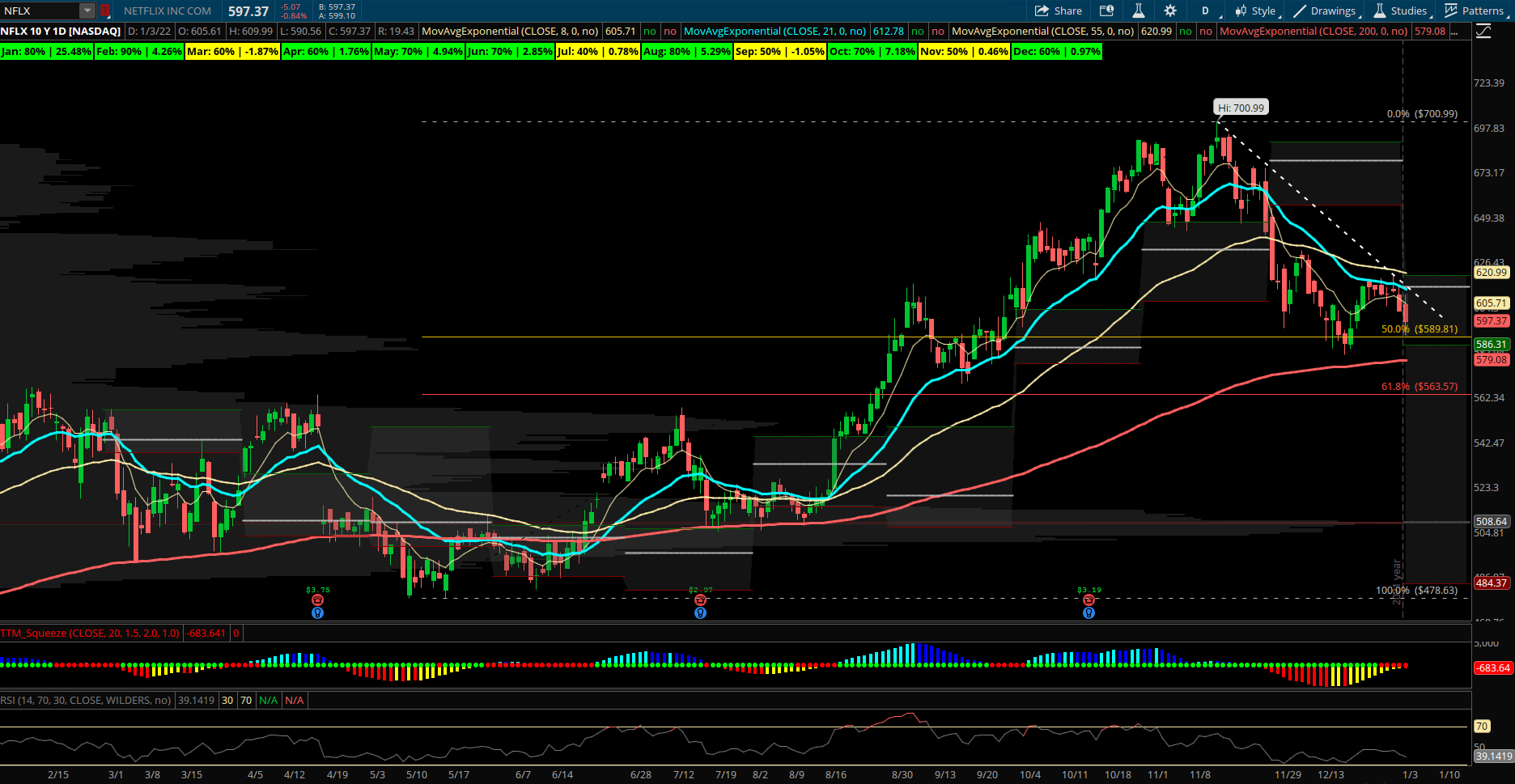1515x784 pixels.
Task: Open the Style menu
Action: point(1255,11)
